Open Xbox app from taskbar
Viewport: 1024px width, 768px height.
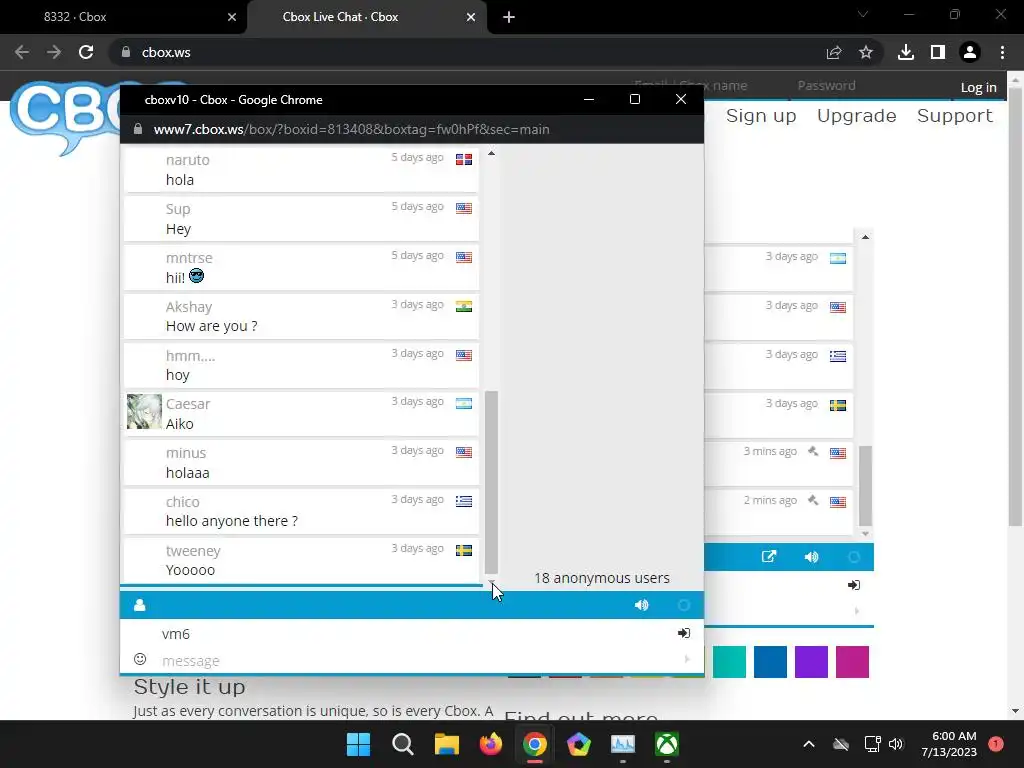(667, 744)
